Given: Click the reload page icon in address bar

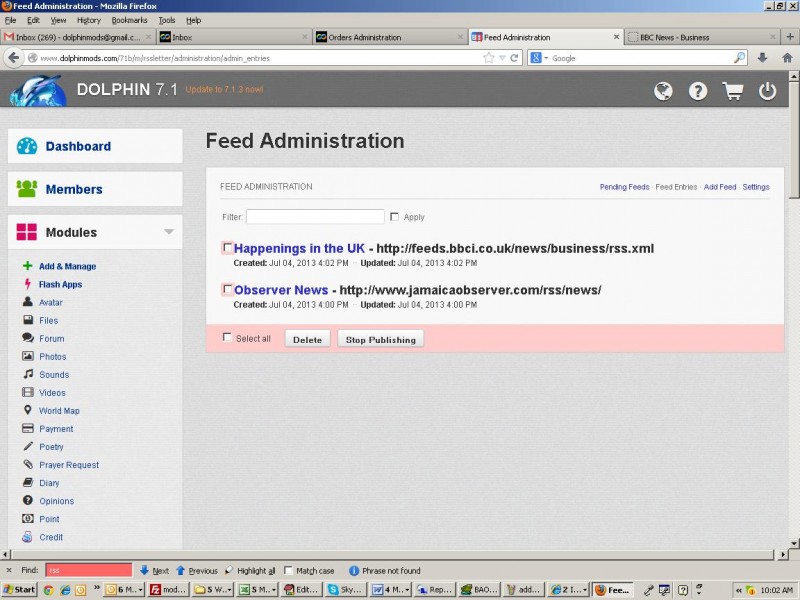Looking at the screenshot, I should pos(514,58).
